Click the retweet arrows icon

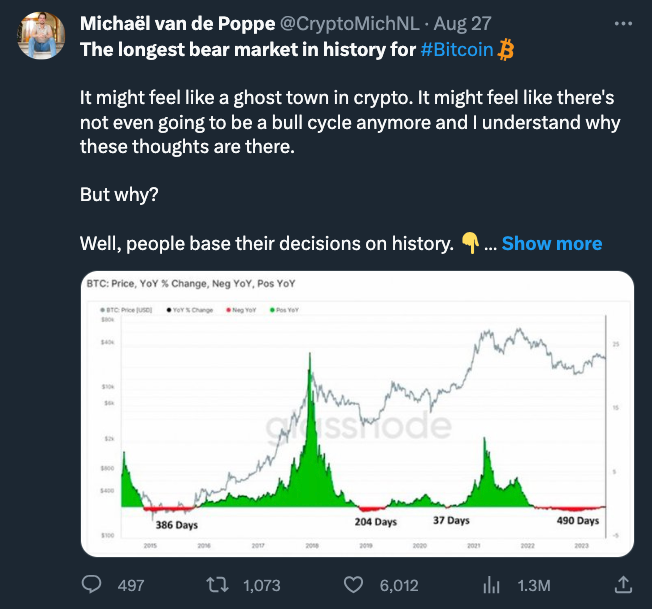(217, 584)
